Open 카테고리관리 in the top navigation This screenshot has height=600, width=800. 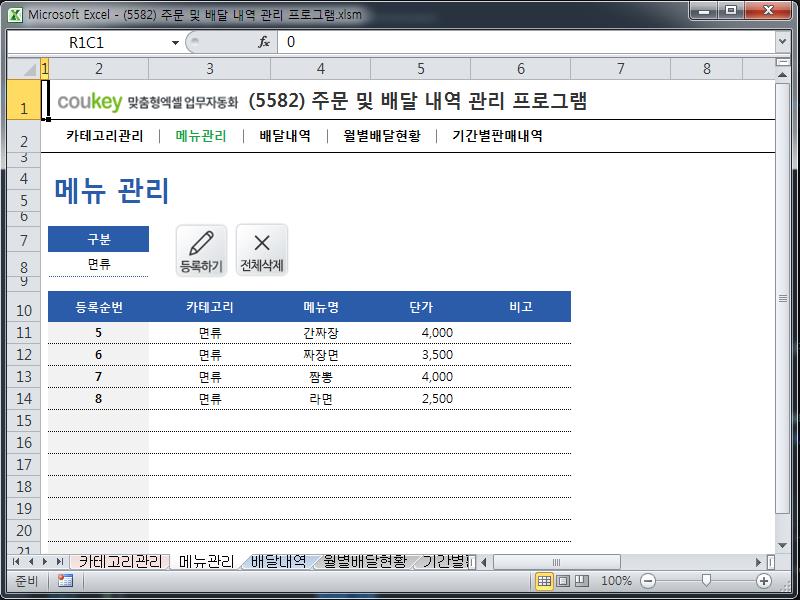(x=105, y=136)
